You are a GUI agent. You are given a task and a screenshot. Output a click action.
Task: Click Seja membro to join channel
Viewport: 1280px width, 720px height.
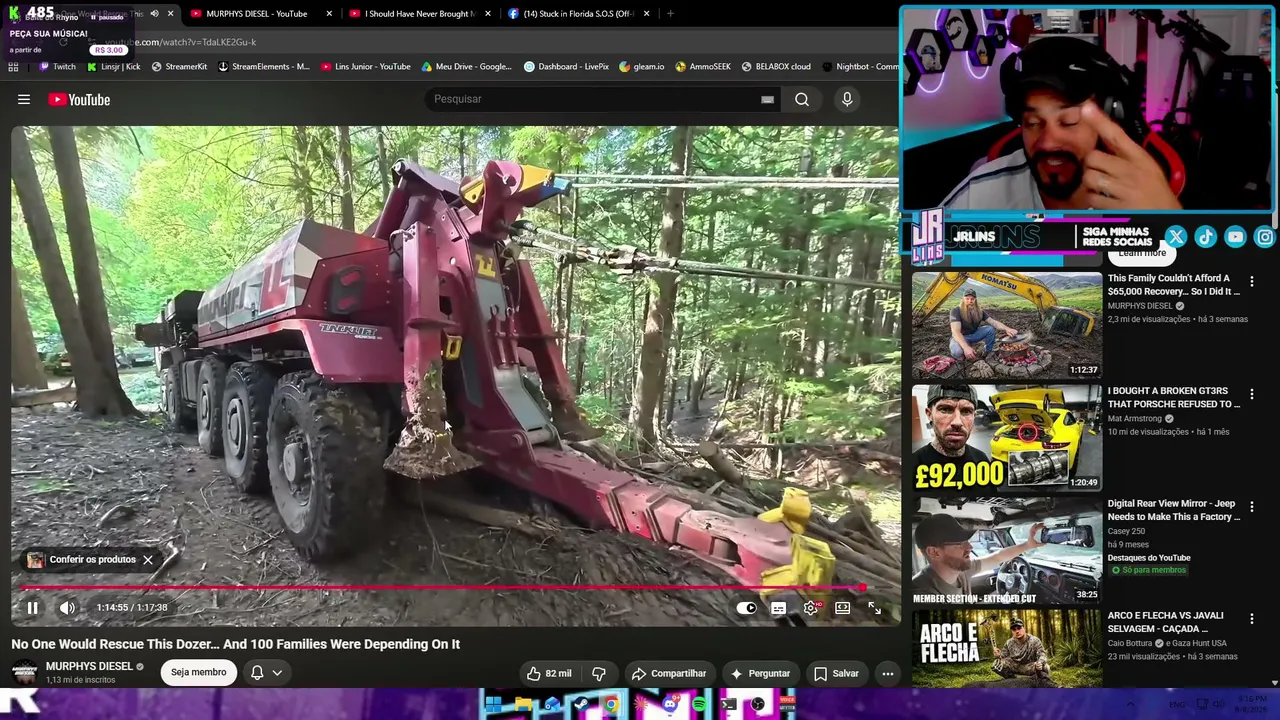198,672
